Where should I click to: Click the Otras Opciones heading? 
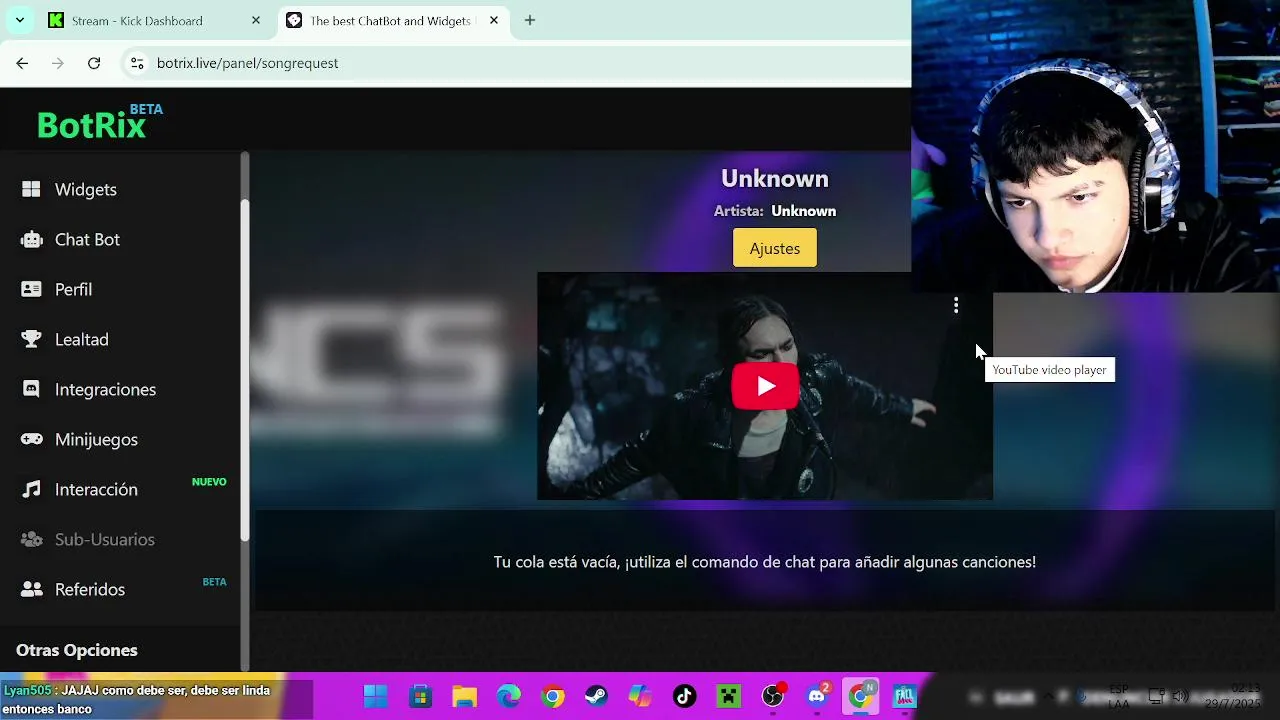tap(77, 650)
